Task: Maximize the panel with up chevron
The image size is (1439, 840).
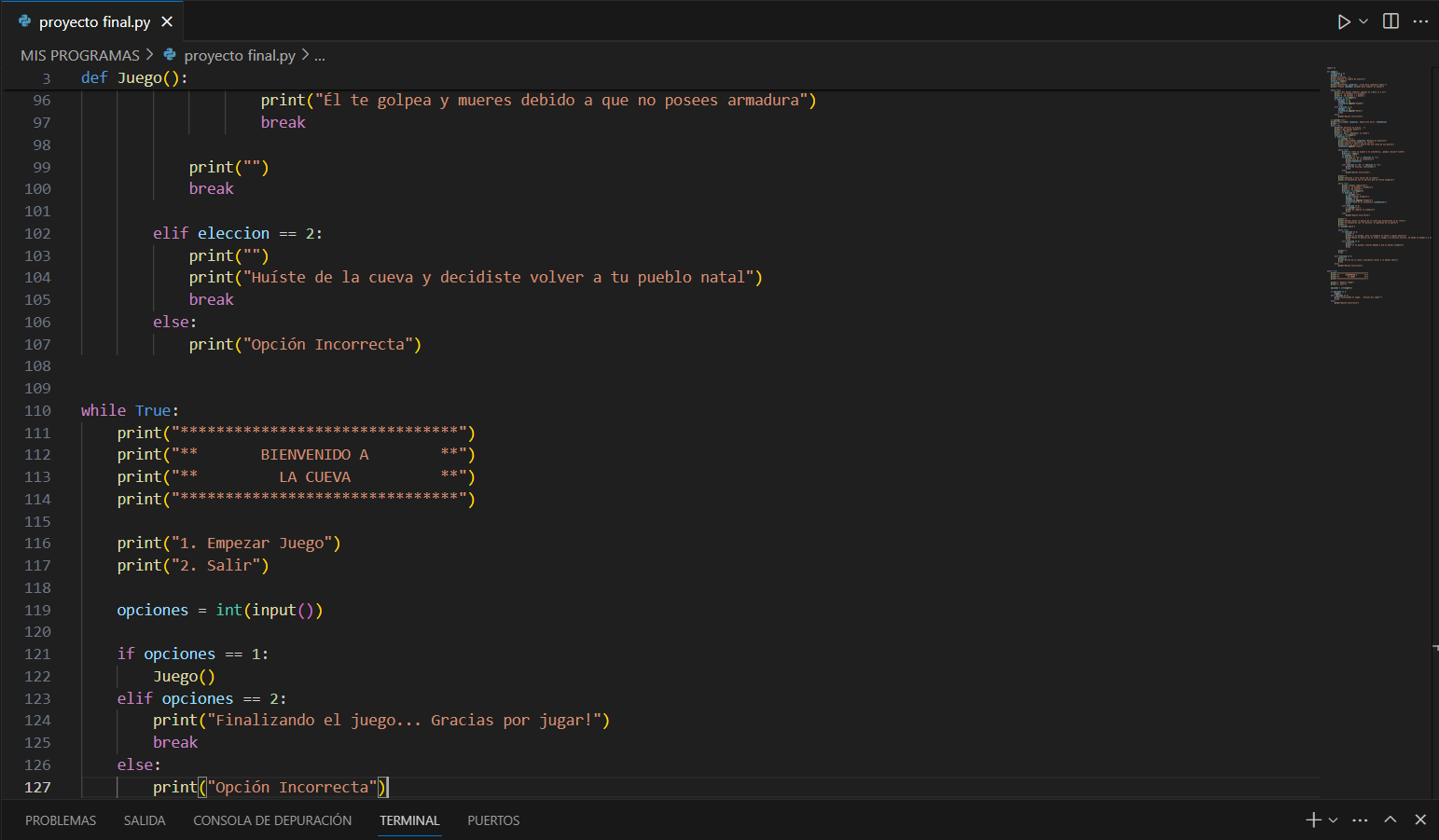Action: click(1391, 819)
